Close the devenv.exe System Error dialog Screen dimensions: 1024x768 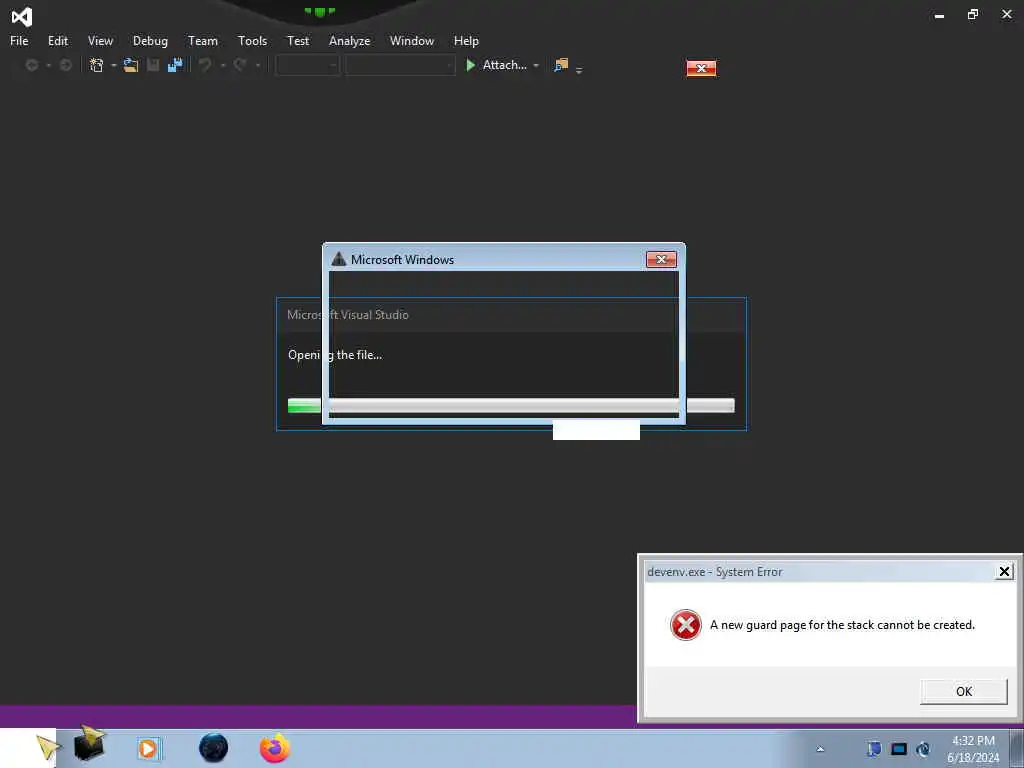[x=1004, y=572]
